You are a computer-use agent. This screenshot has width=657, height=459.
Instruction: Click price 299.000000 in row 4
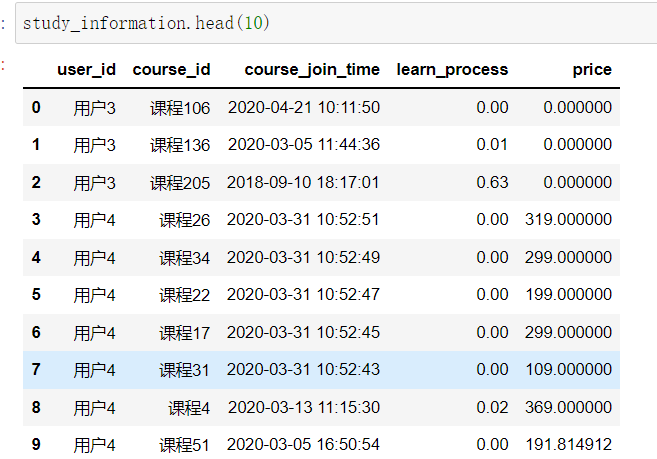(569, 257)
